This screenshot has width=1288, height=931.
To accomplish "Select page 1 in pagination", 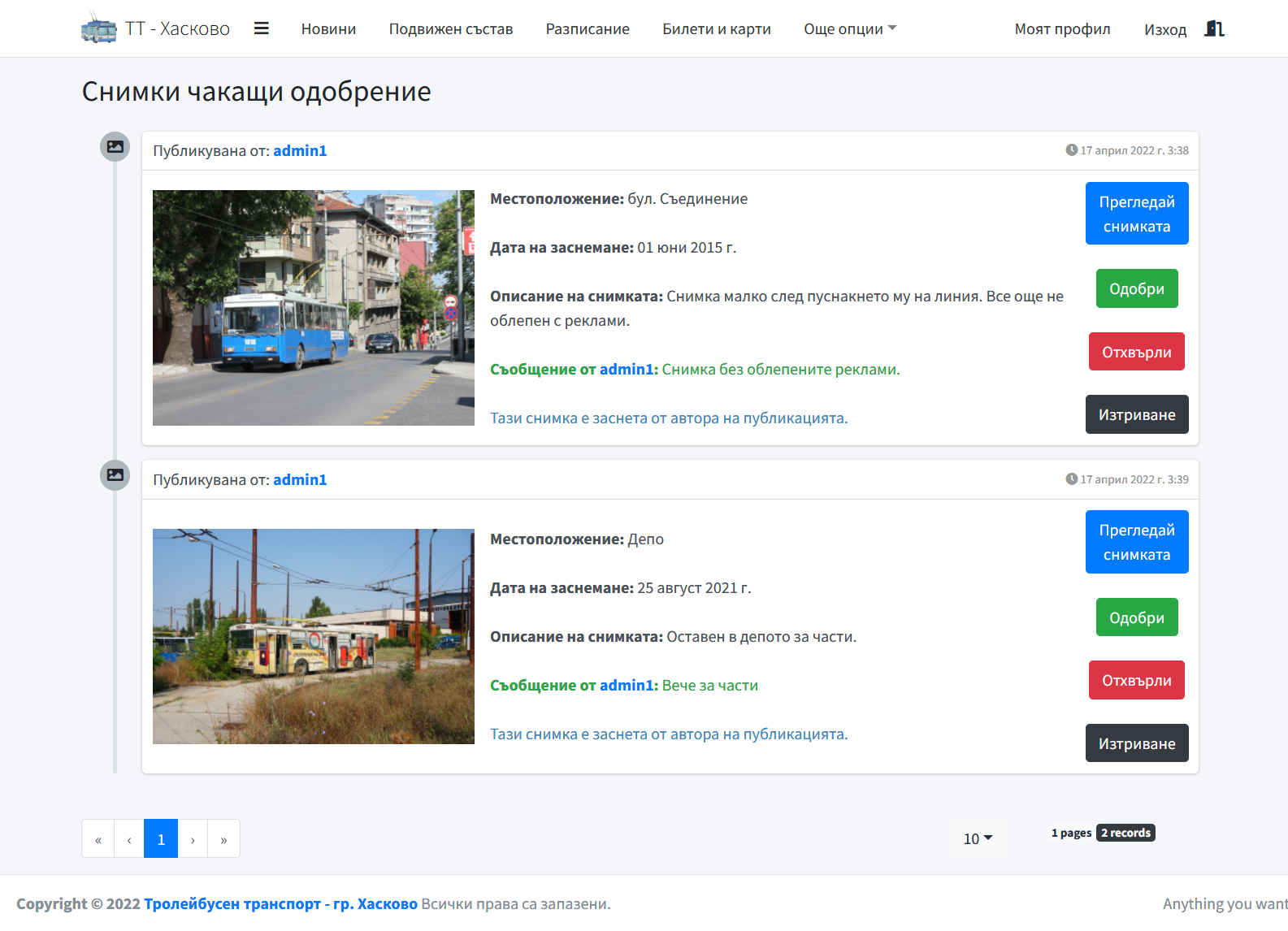I will (161, 839).
